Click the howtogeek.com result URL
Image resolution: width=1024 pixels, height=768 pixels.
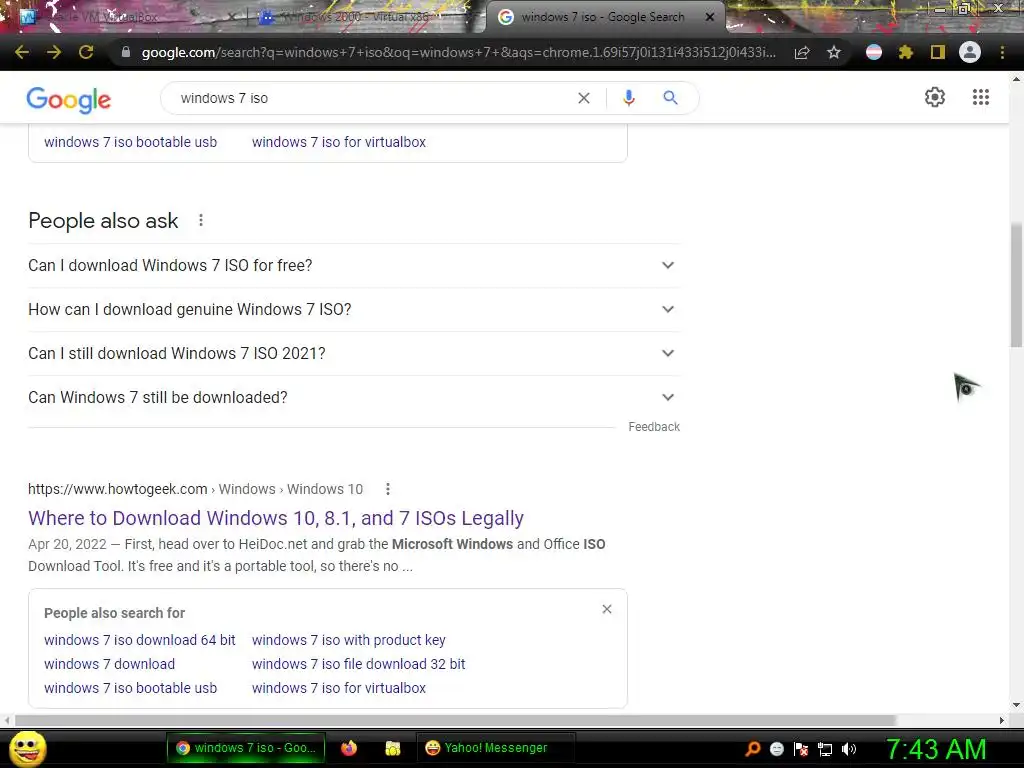(x=195, y=489)
